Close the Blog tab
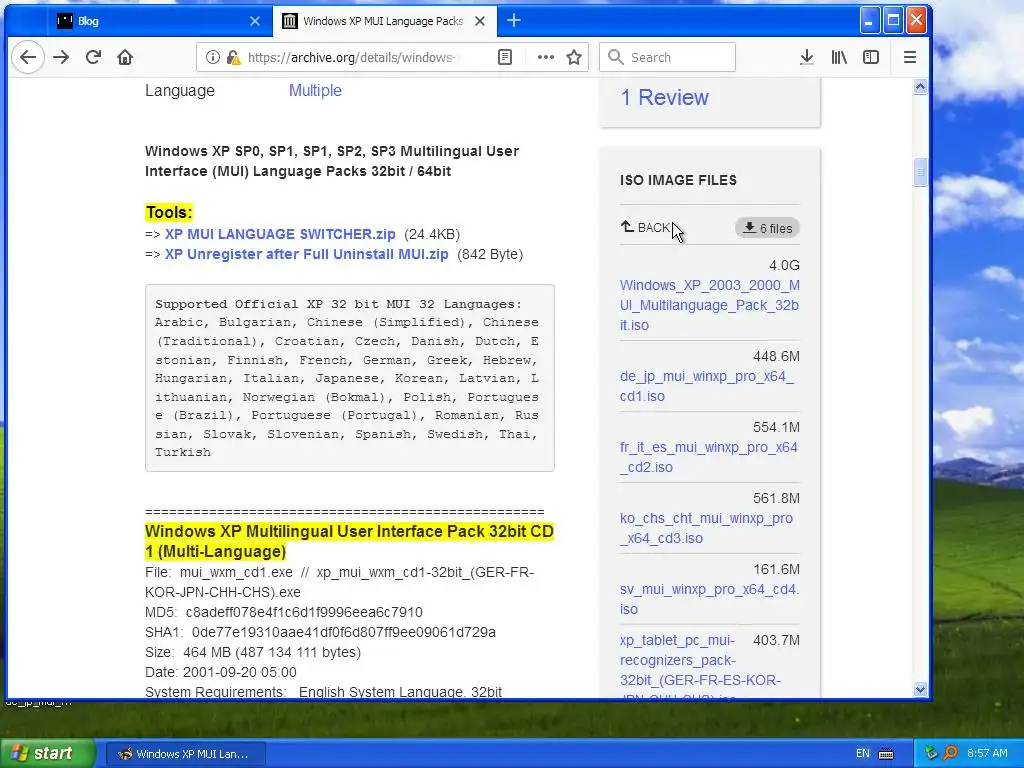Screen dimensions: 1024x768 (255, 21)
